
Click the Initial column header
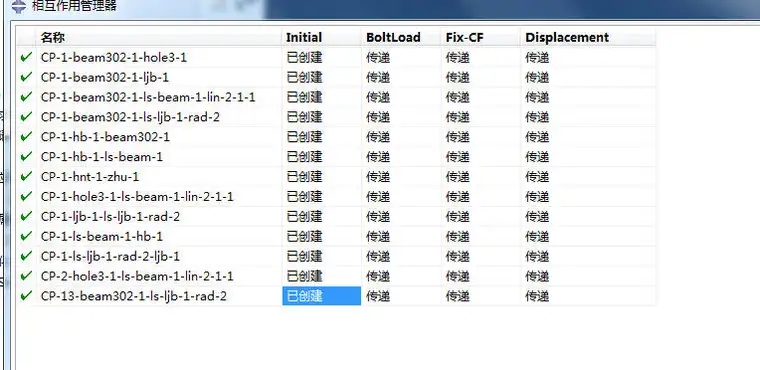322,37
